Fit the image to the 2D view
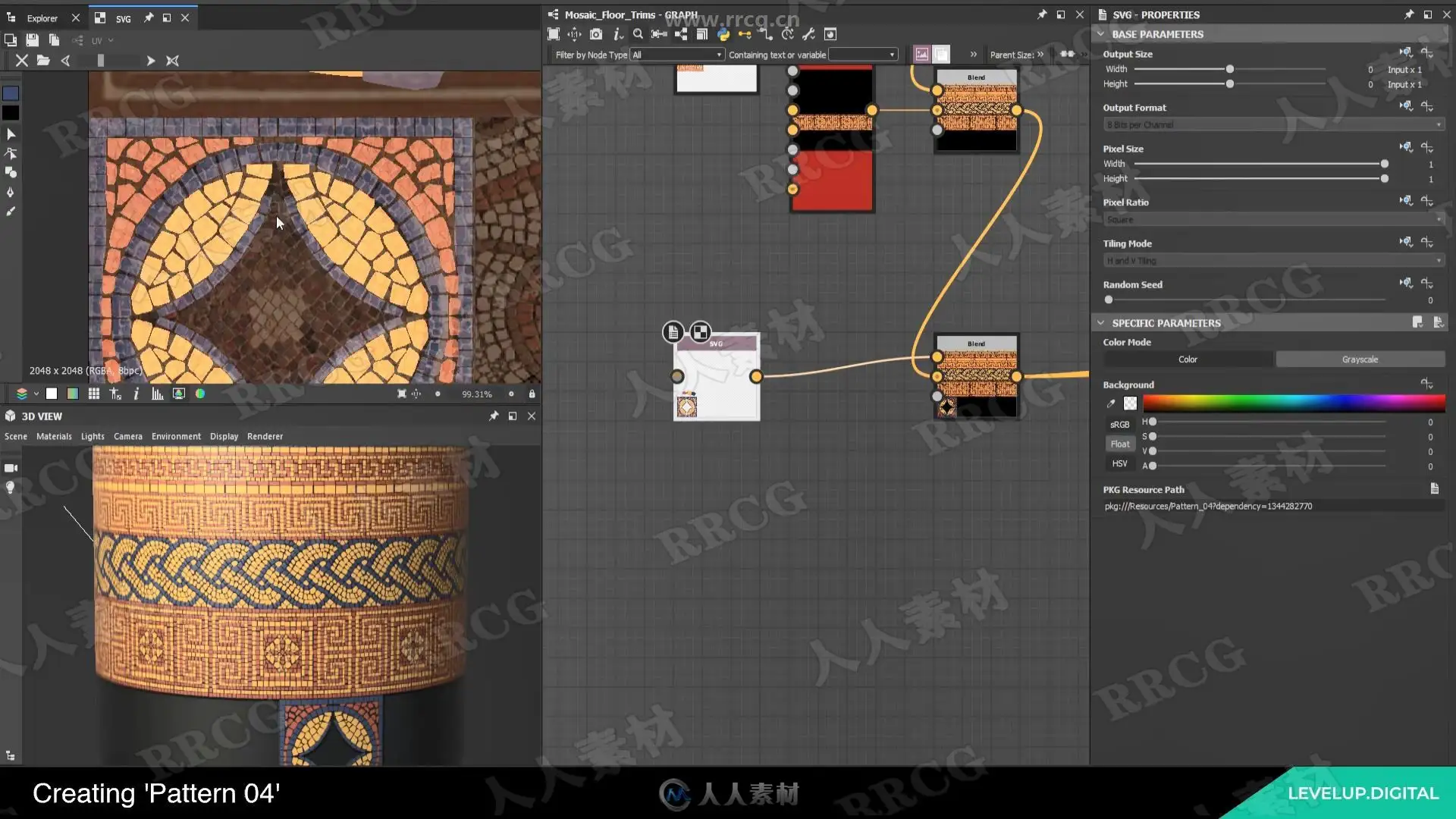The height and width of the screenshot is (819, 1456). coord(401,394)
